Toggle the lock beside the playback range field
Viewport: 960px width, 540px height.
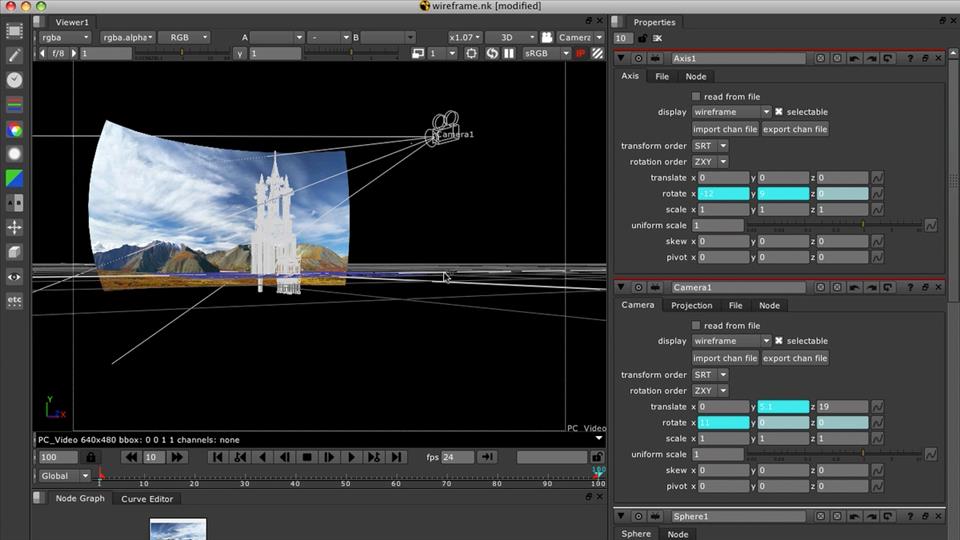[597, 457]
